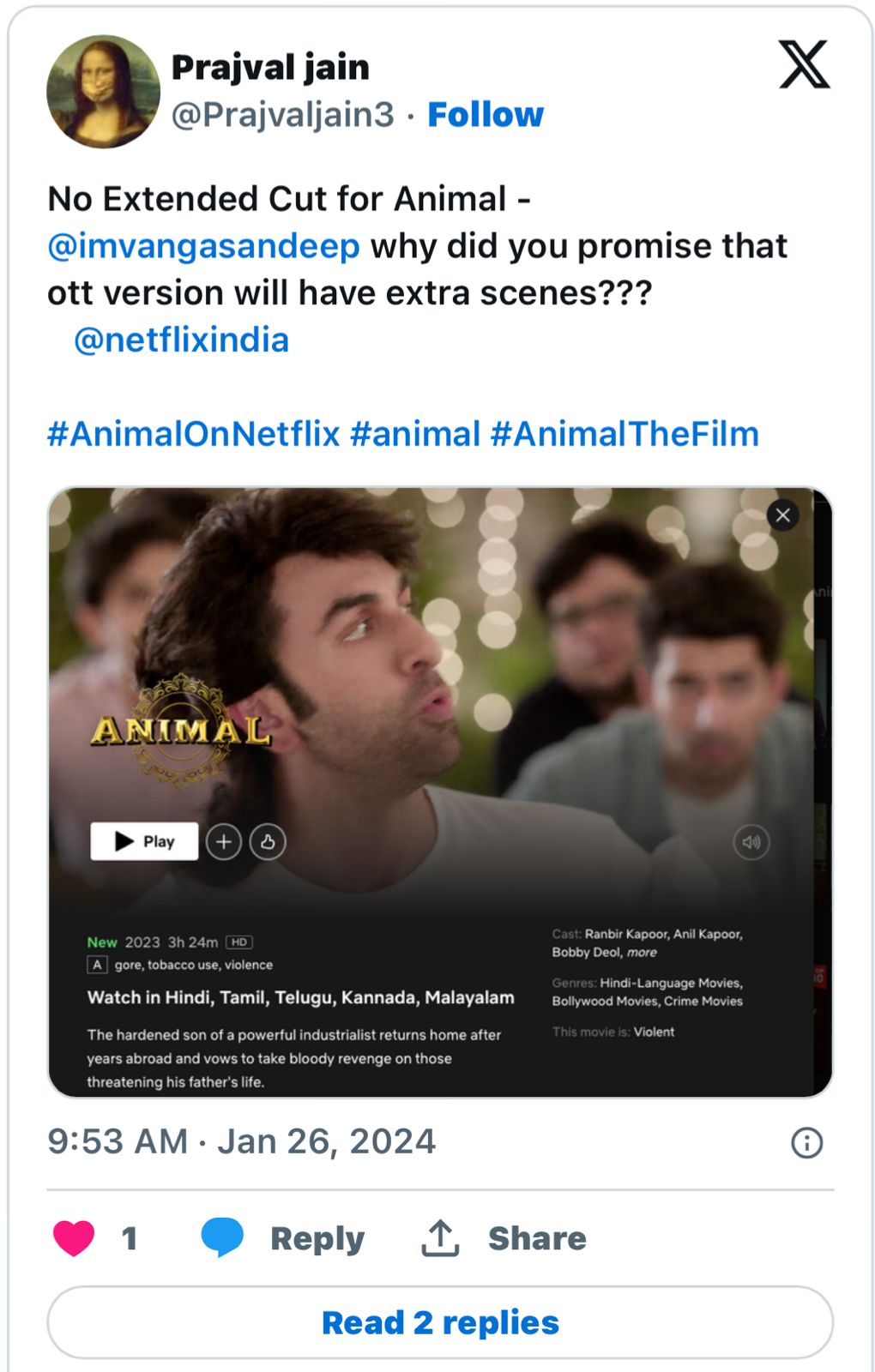
Task: Click the blue reply bubble icon
Action: tap(222, 1237)
